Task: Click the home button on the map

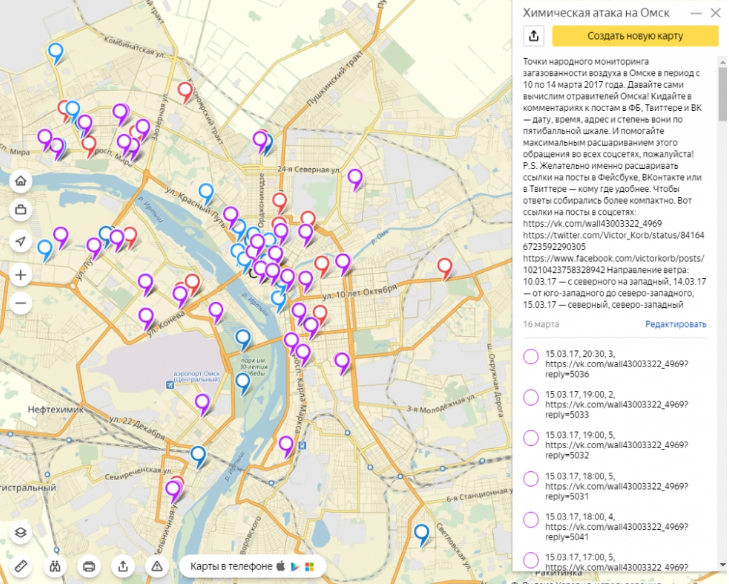Action: pyautogui.click(x=21, y=181)
